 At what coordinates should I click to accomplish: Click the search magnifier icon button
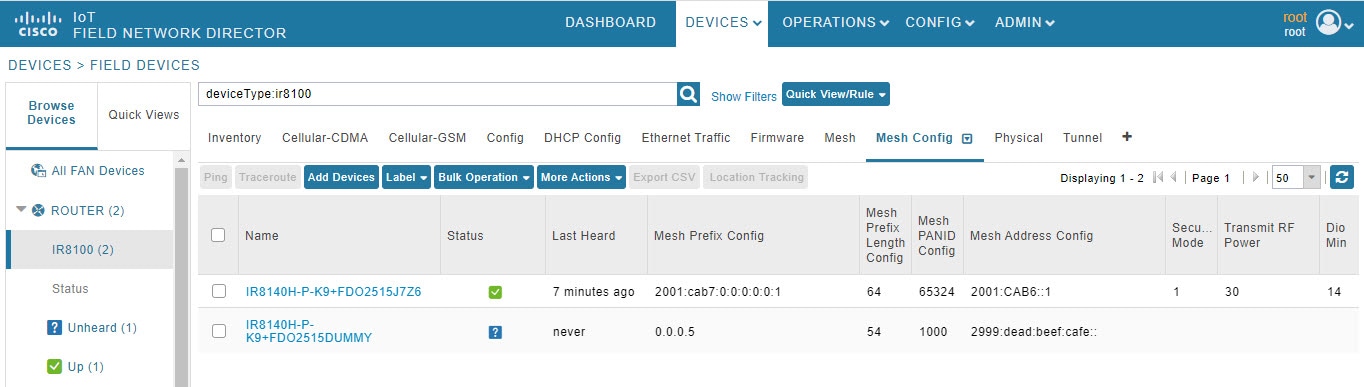point(689,94)
